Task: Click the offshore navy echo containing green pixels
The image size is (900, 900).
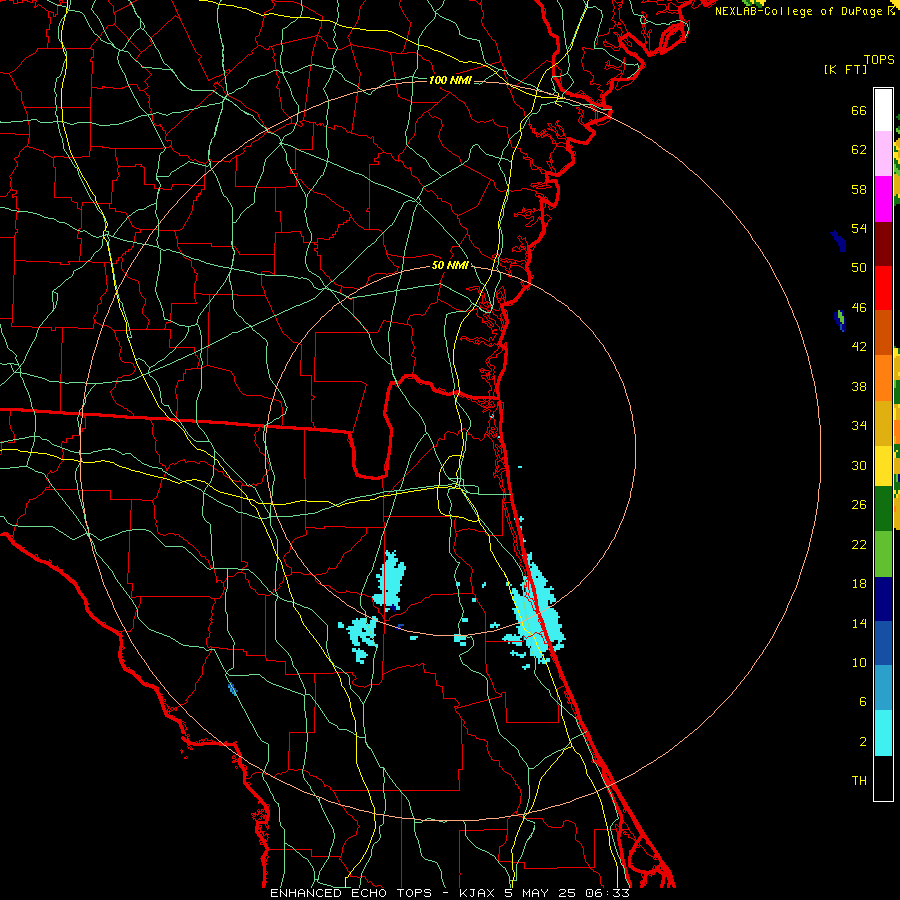Action: tap(840, 321)
